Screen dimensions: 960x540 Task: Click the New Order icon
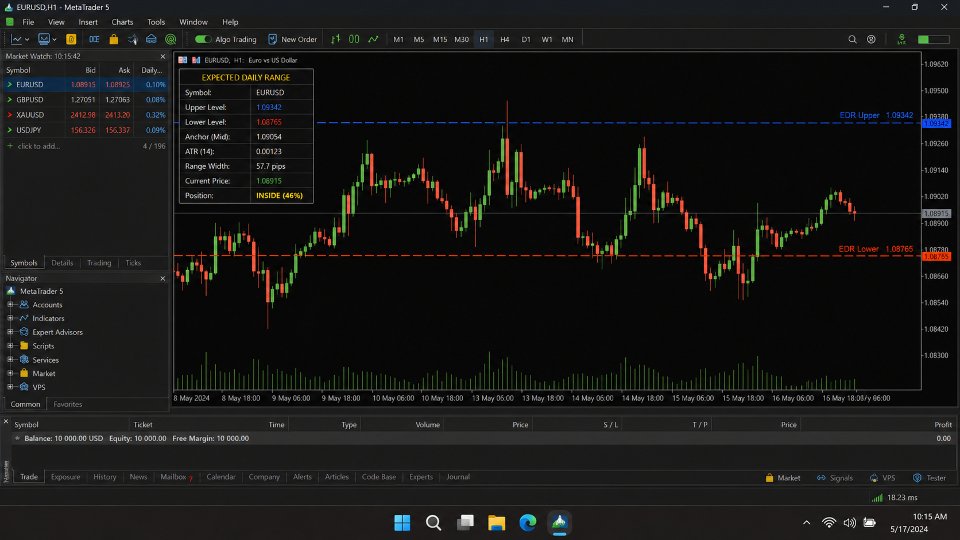(x=272, y=39)
